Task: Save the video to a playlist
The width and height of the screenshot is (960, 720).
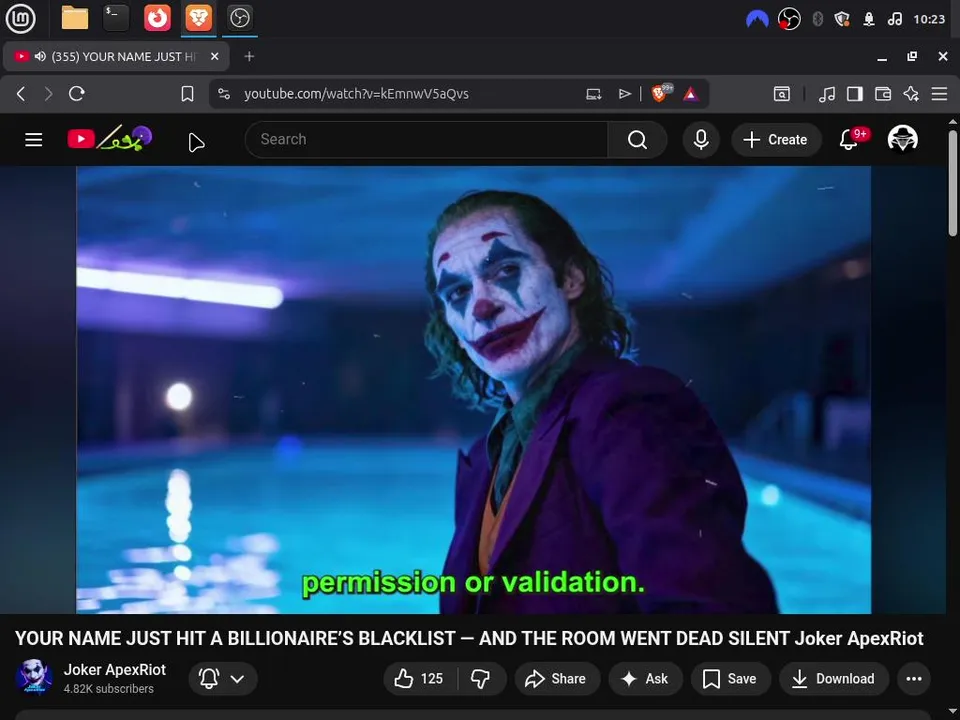Action: pyautogui.click(x=730, y=678)
